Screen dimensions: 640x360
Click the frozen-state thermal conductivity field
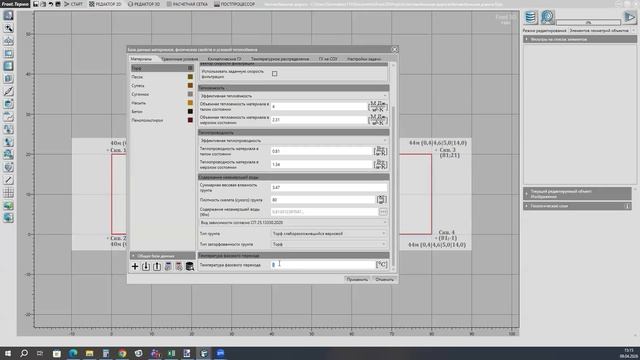[322, 164]
